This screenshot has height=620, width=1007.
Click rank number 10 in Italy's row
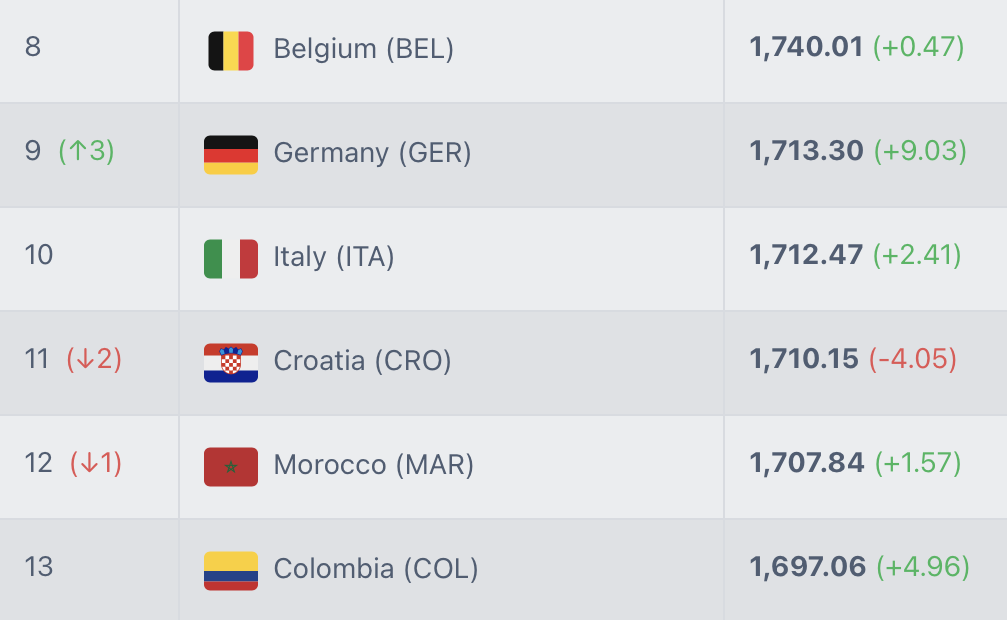coord(39,255)
